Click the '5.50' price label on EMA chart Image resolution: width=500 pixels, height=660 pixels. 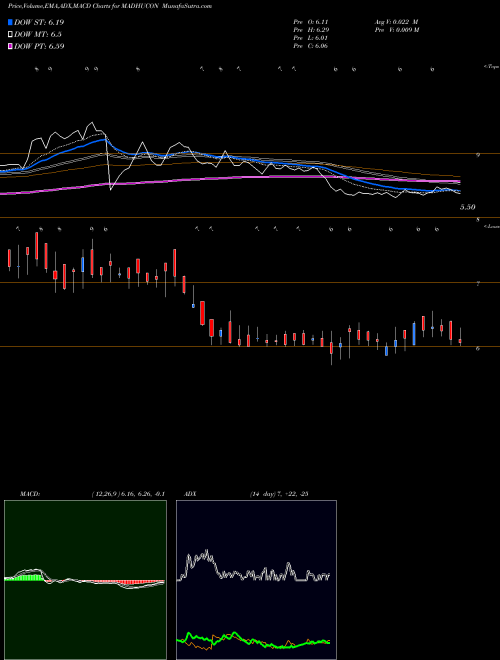coord(467,207)
